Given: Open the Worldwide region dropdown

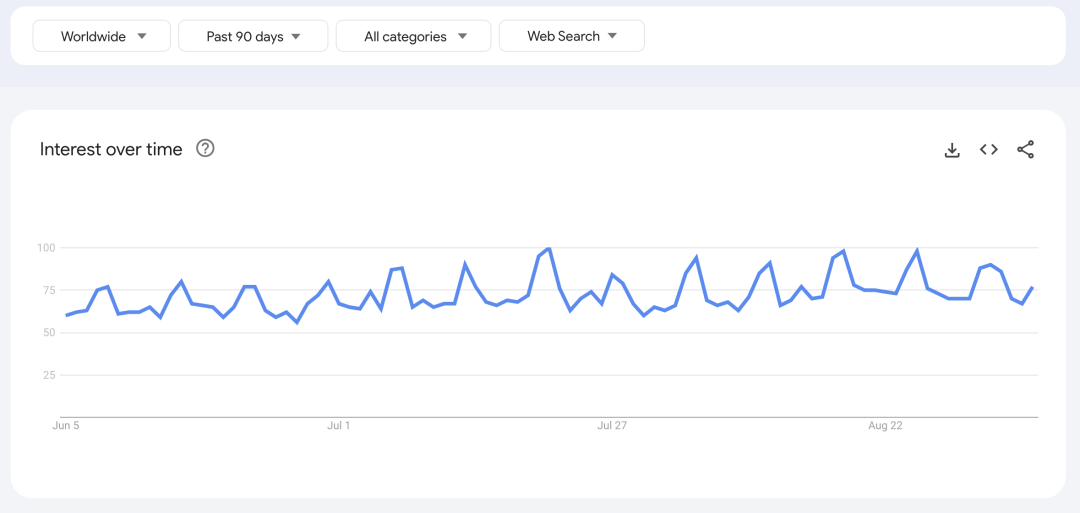Looking at the screenshot, I should 93,36.
